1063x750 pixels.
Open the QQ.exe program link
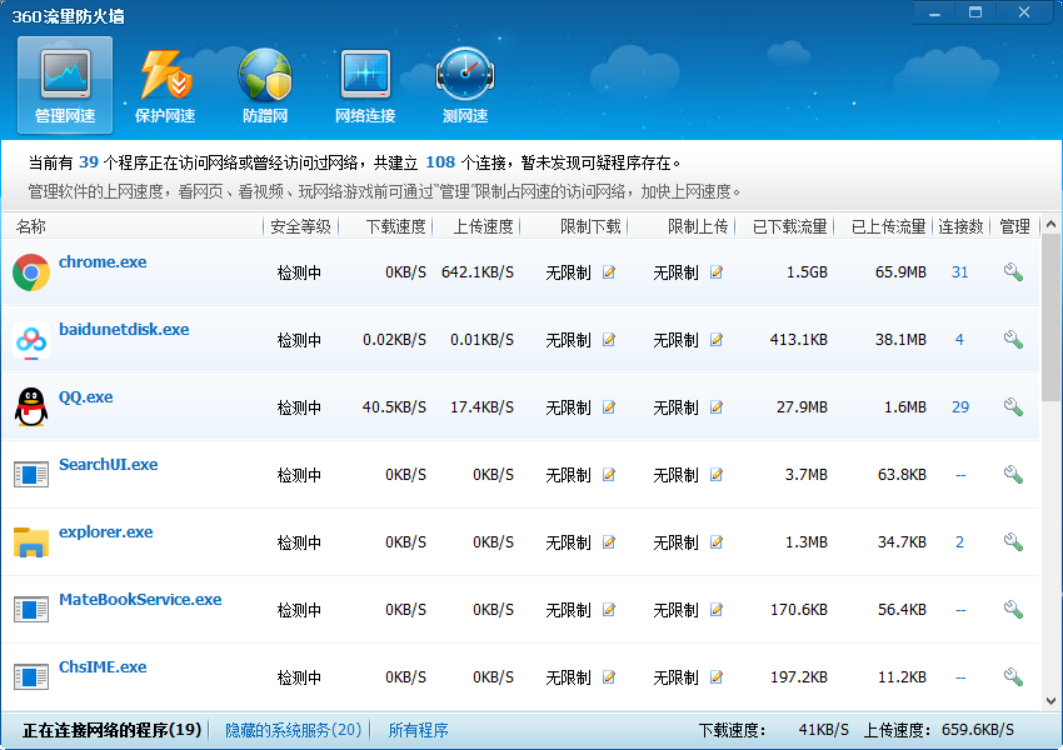click(x=85, y=397)
